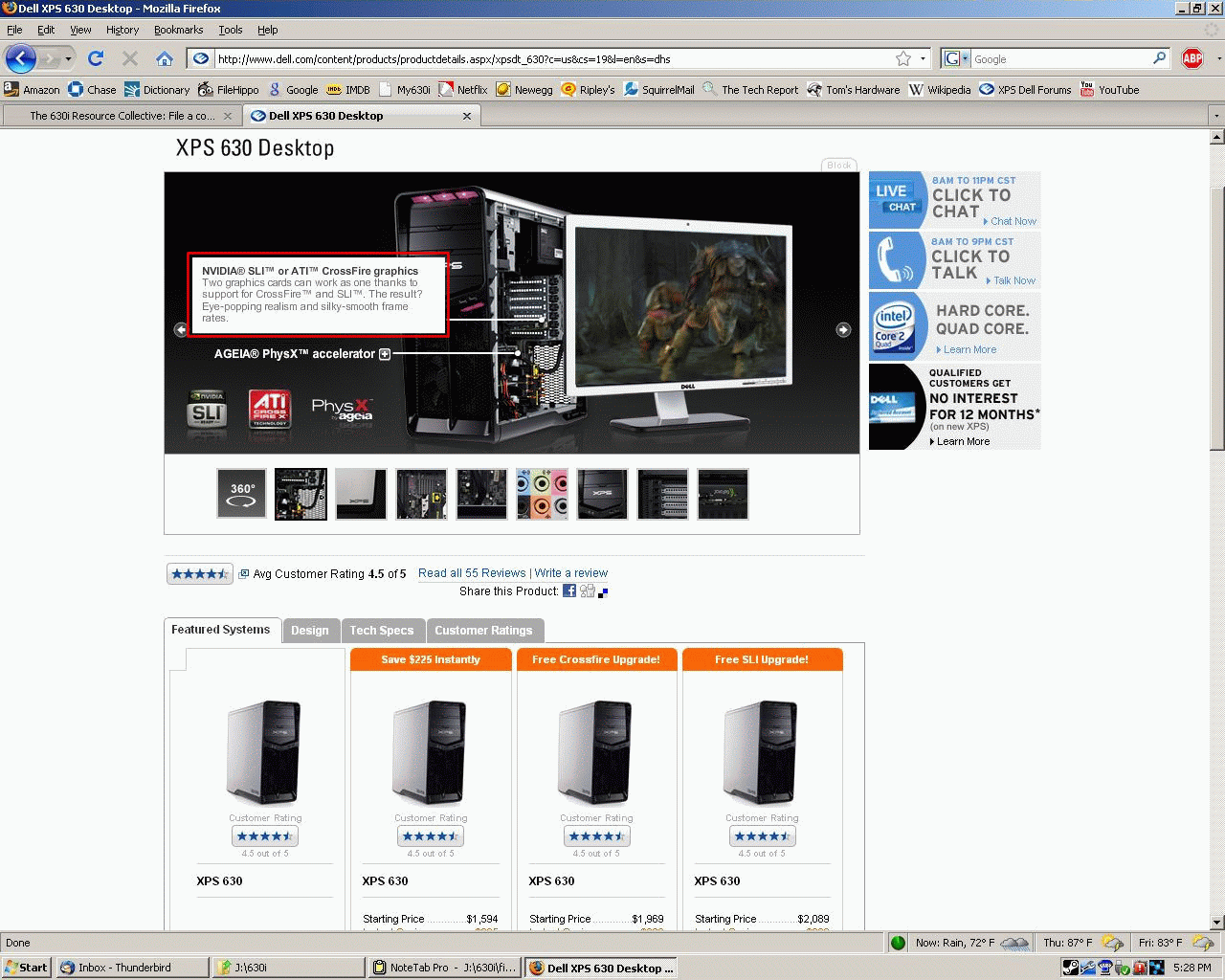Close the Dell XPS 630 Desktop tab
The image size is (1225, 980).
pos(467,116)
